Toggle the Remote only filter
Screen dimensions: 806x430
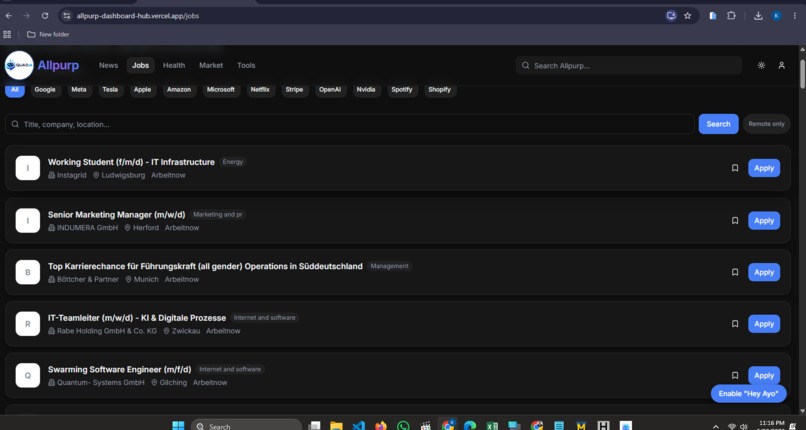[x=766, y=124]
